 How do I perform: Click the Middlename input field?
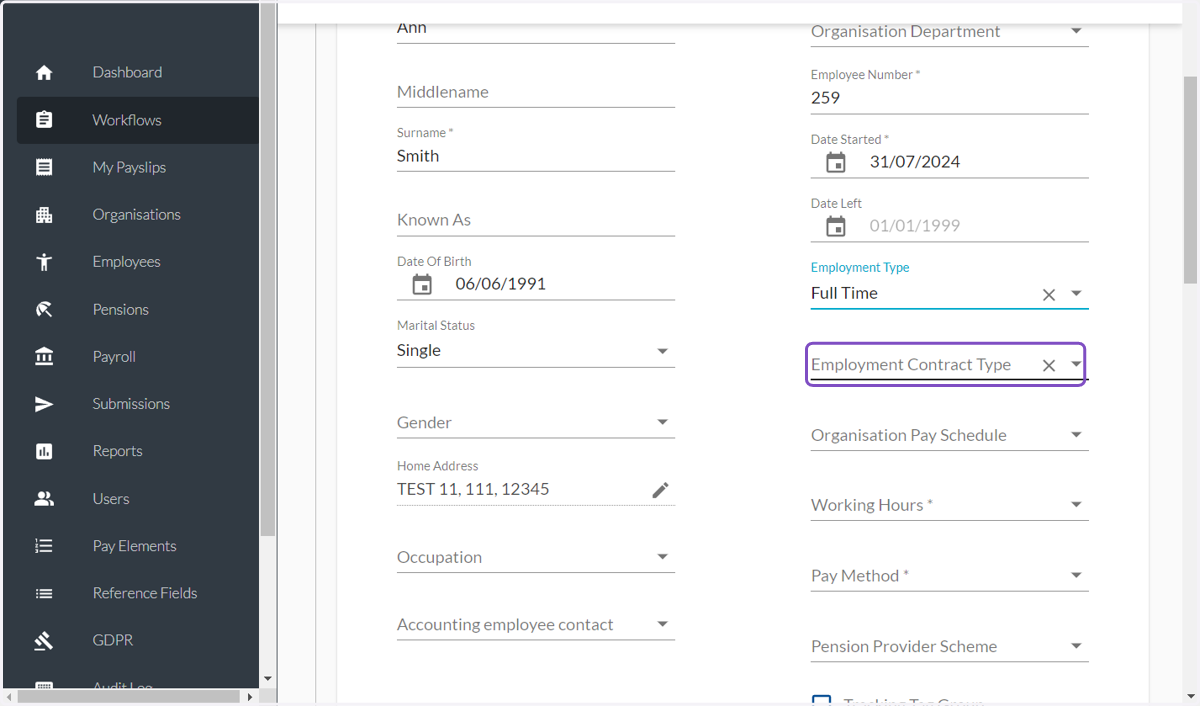[536, 92]
